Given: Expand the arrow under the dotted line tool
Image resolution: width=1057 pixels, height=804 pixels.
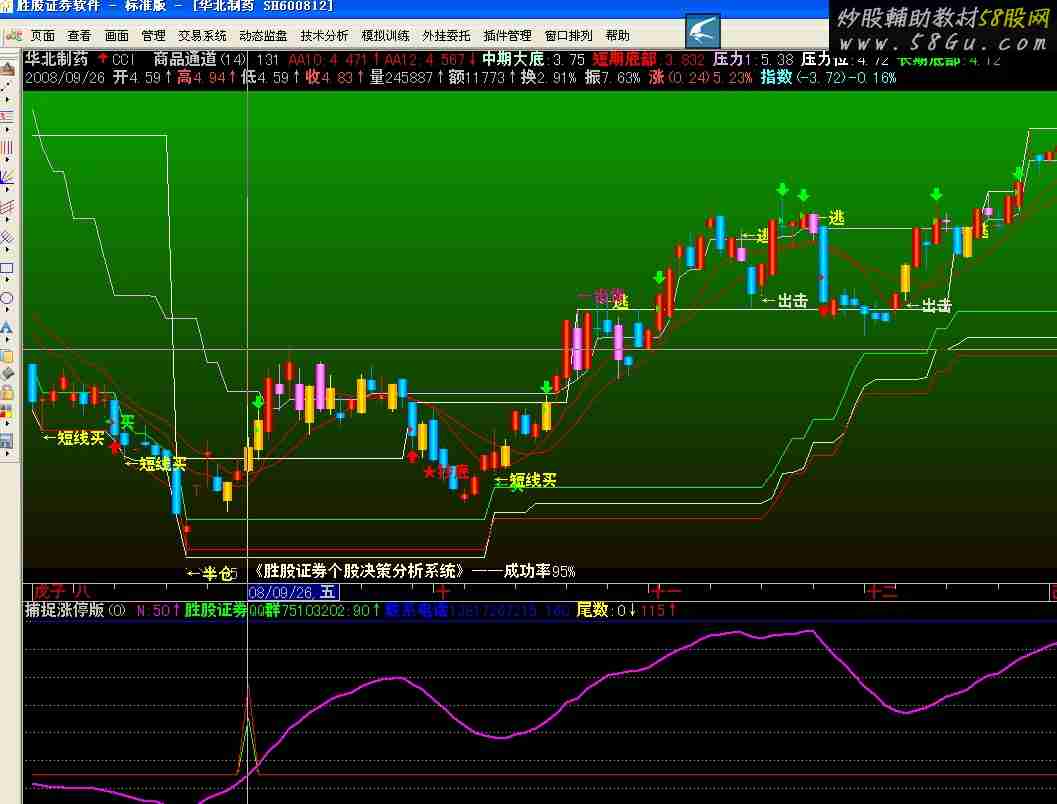Looking at the screenshot, I should click(x=7, y=98).
